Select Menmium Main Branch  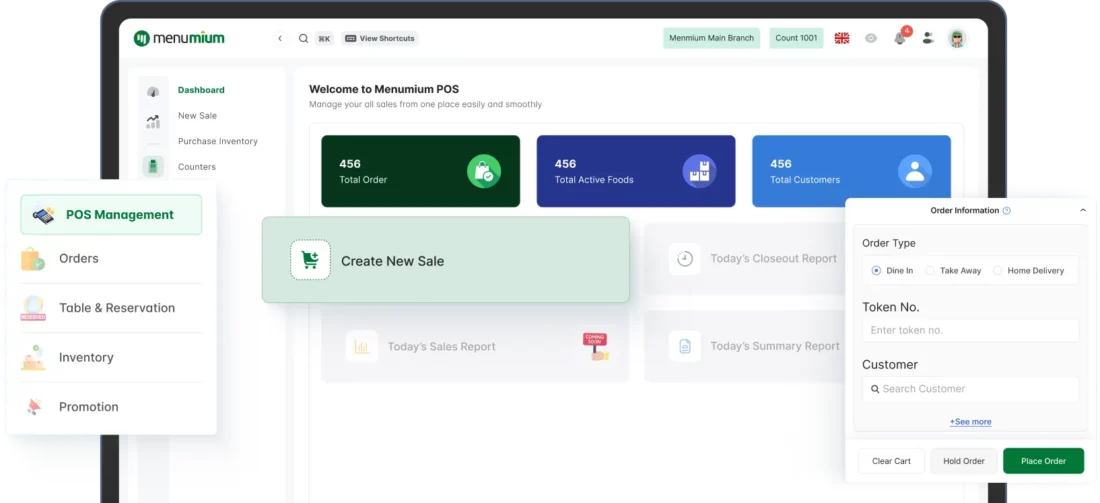[711, 38]
